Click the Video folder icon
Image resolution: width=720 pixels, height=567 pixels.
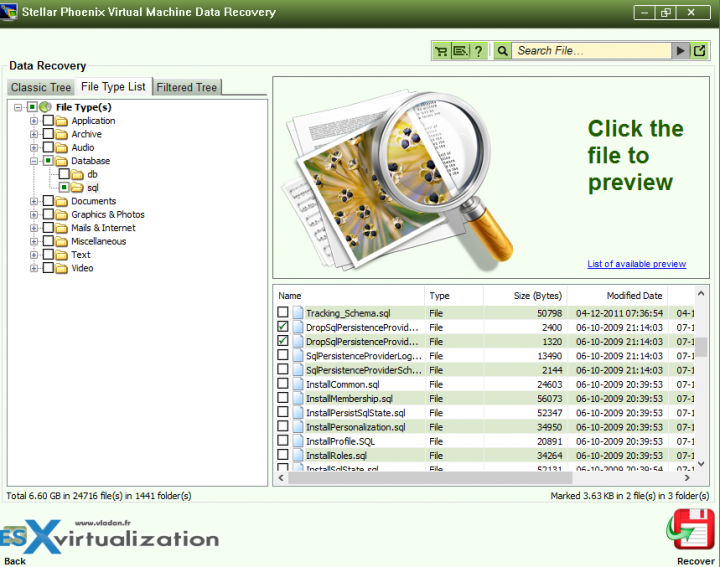[62, 269]
